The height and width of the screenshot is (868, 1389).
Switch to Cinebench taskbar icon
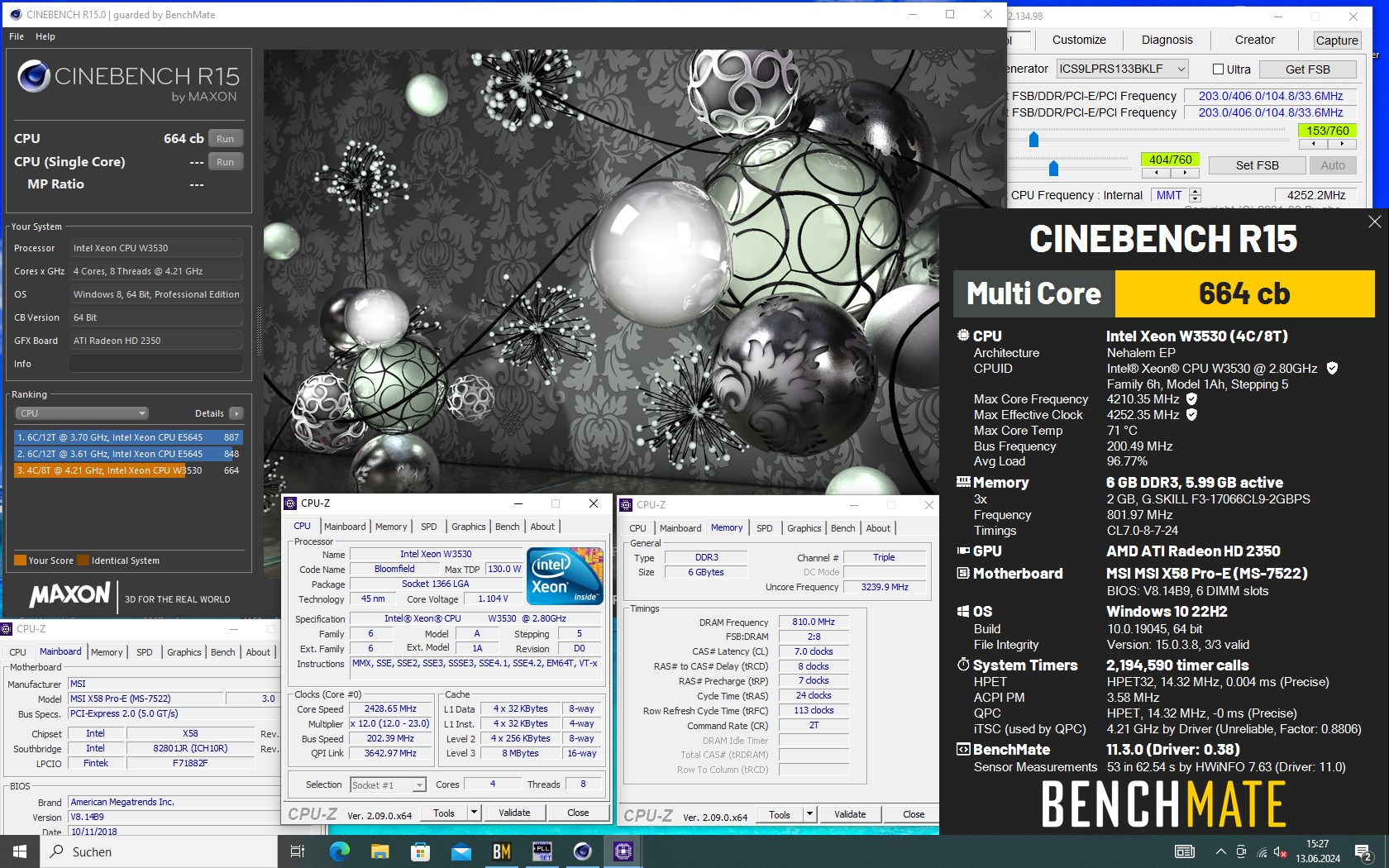(x=583, y=851)
